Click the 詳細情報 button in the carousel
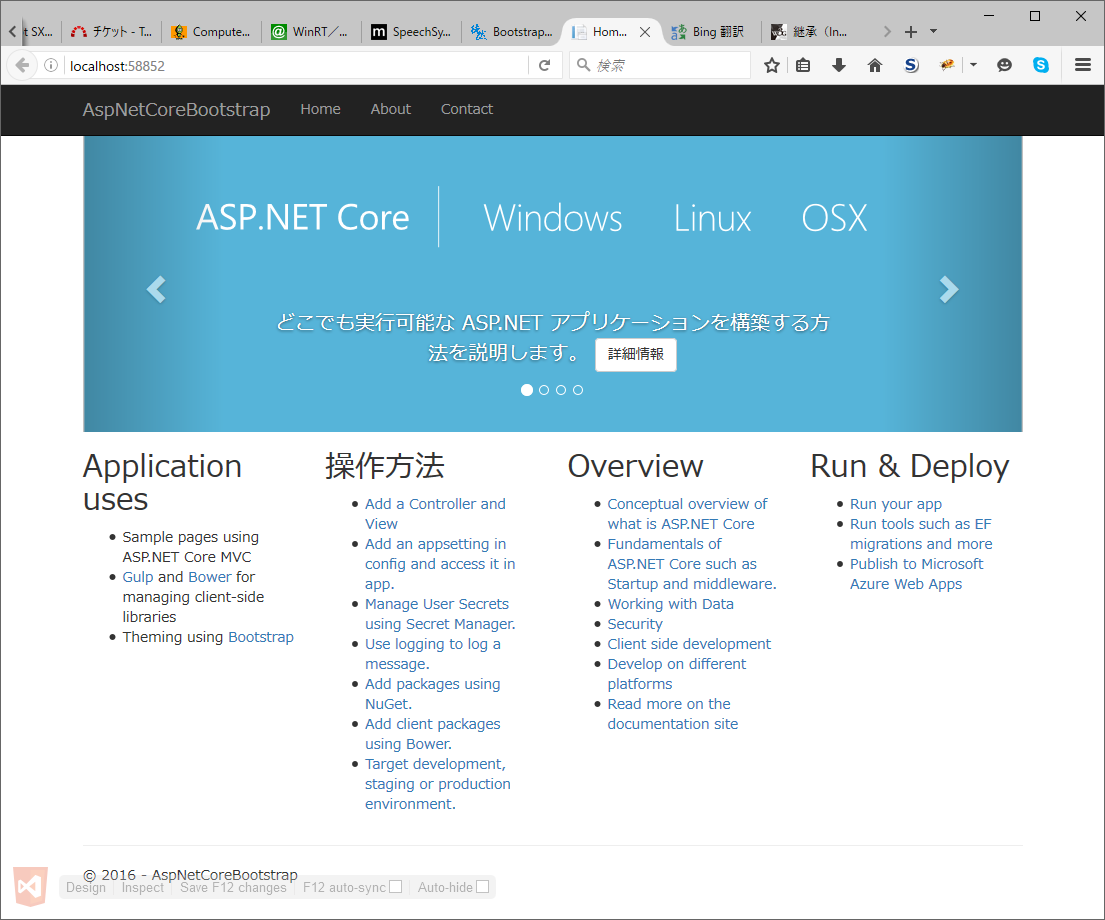1105x920 pixels. (x=636, y=354)
